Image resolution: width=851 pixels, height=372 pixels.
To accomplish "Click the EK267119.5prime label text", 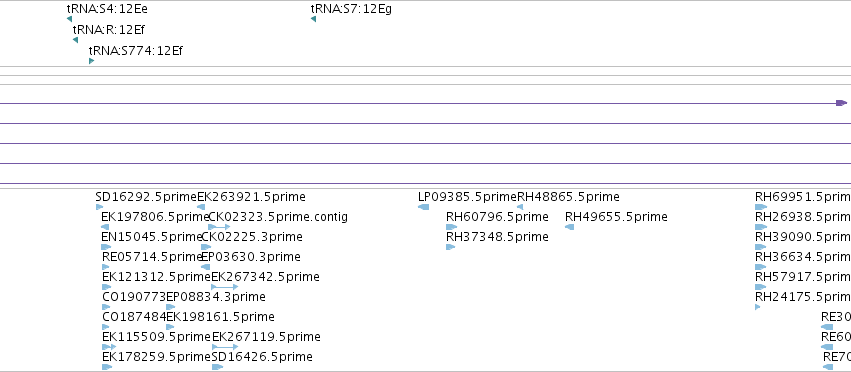I will click(x=266, y=337).
